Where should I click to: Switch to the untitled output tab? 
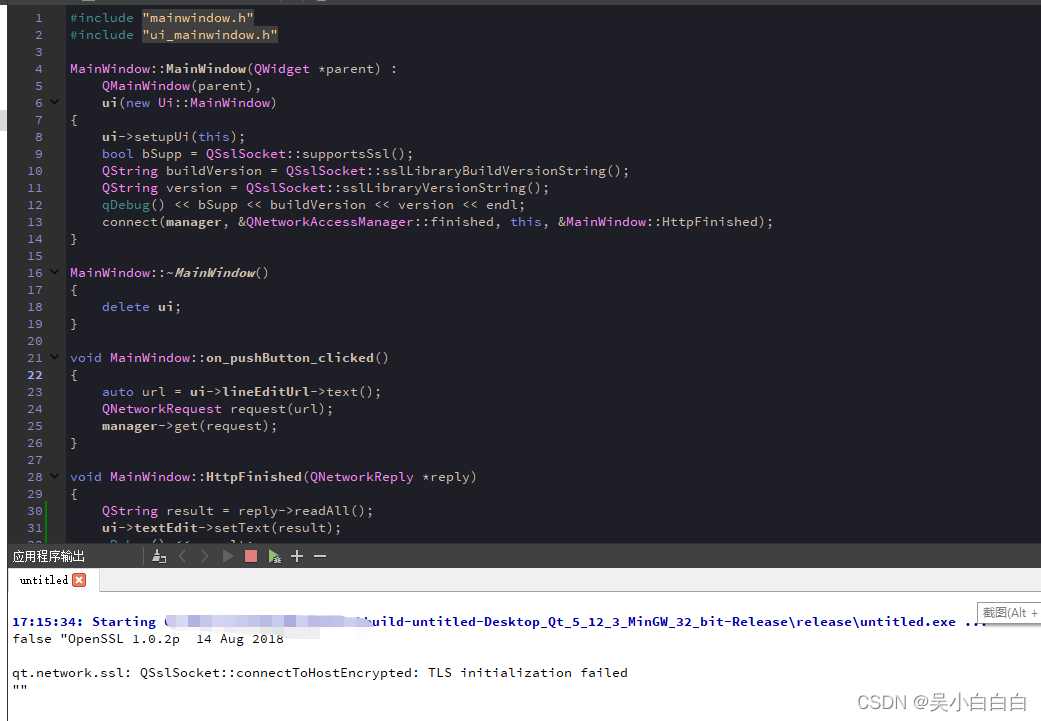[x=42, y=580]
